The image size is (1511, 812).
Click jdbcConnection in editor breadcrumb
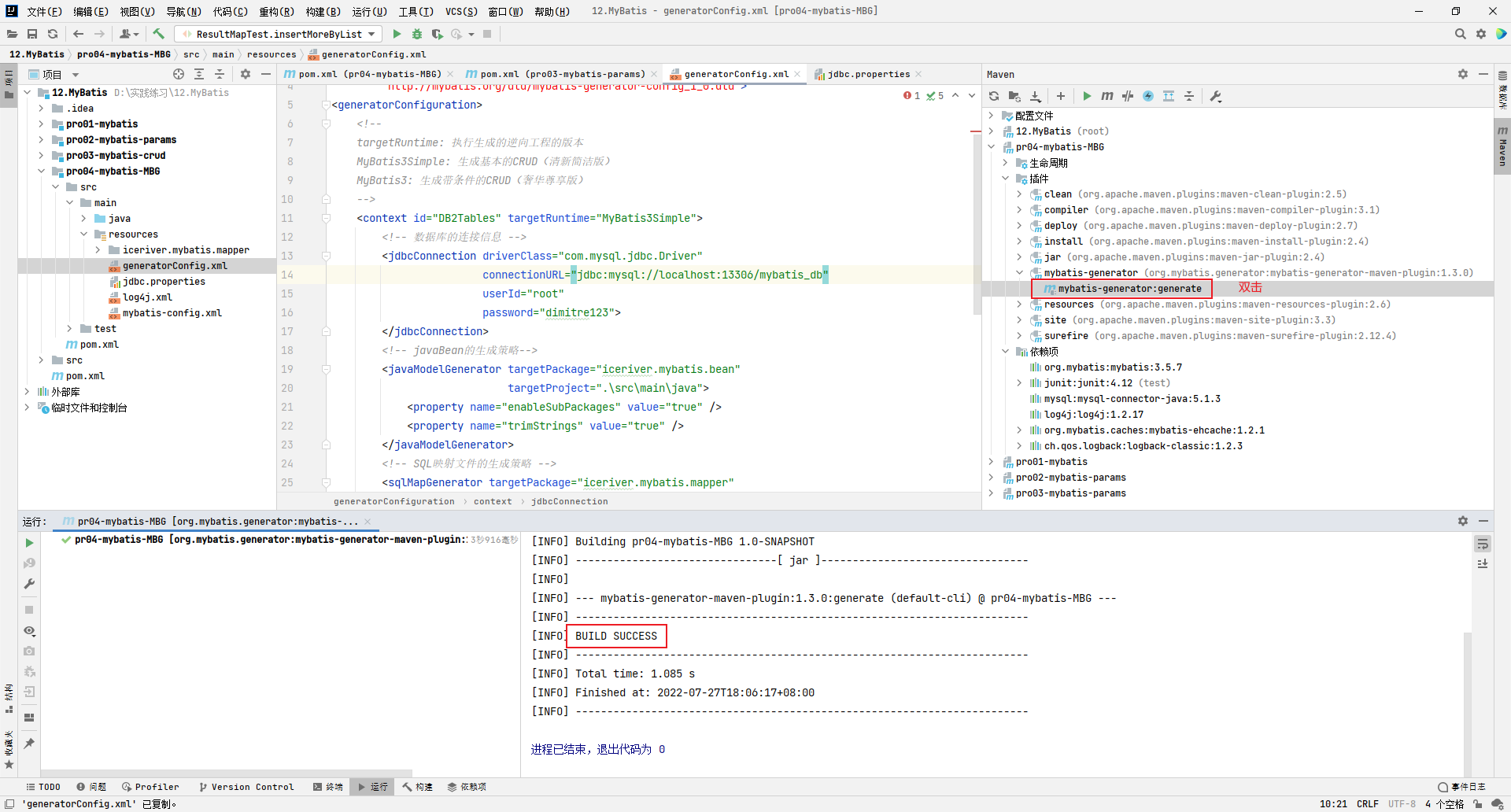point(570,501)
